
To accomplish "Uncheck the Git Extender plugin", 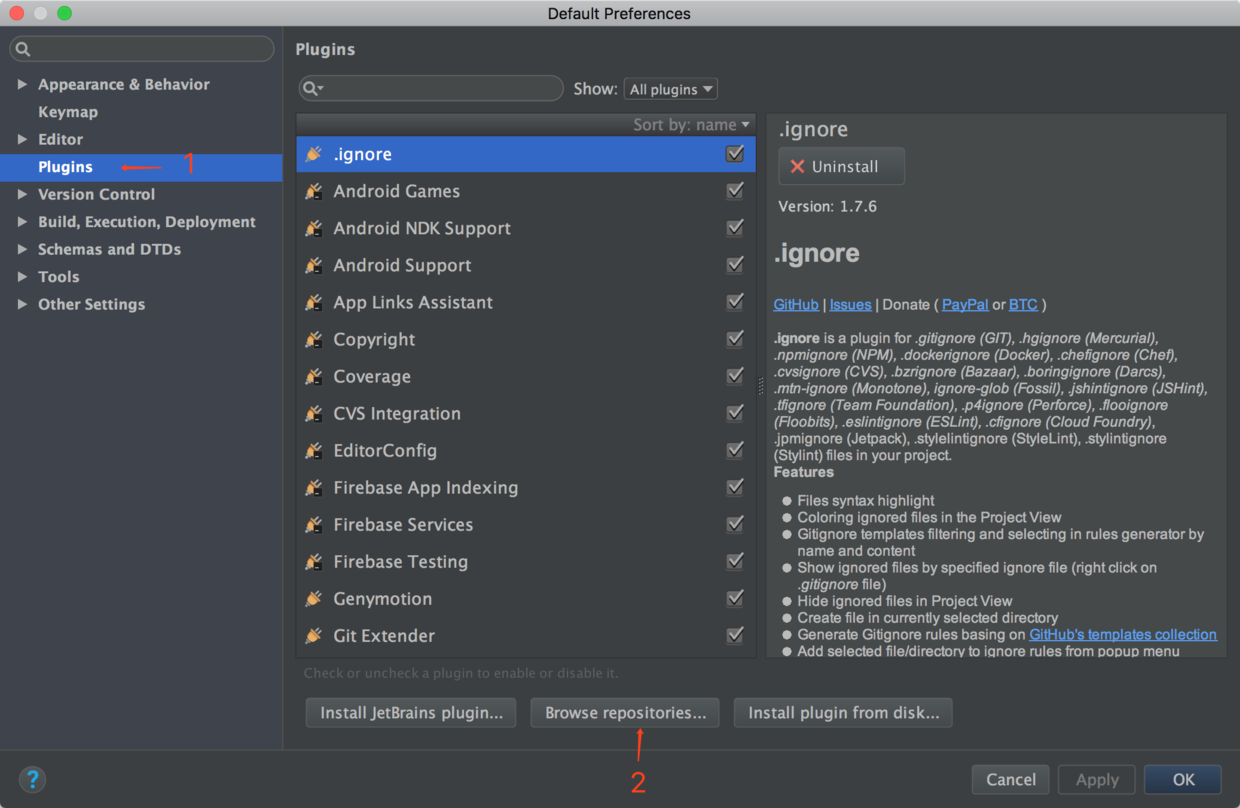I will point(735,634).
